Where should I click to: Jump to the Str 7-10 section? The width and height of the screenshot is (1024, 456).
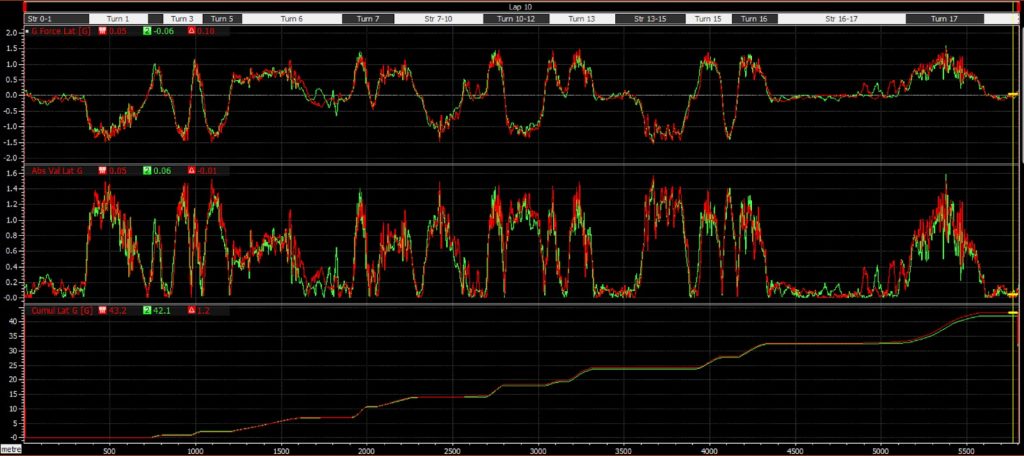(x=436, y=19)
